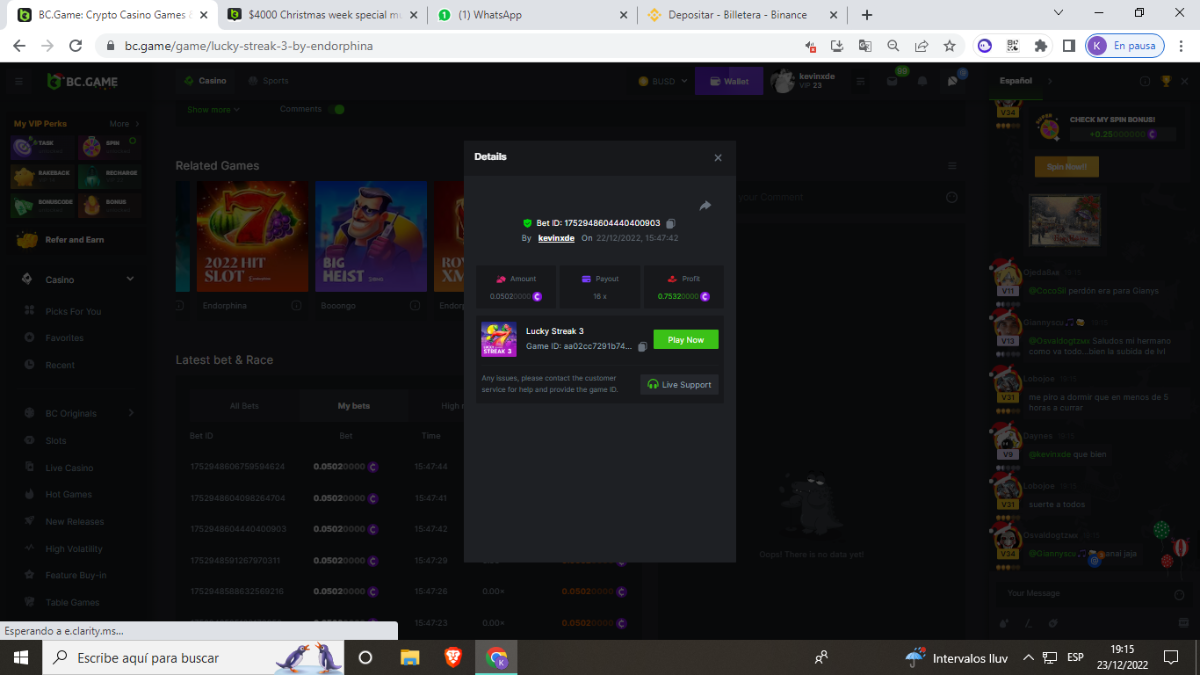Screen dimensions: 1200x675
Task: Open the notifications bell icon
Action: (922, 81)
